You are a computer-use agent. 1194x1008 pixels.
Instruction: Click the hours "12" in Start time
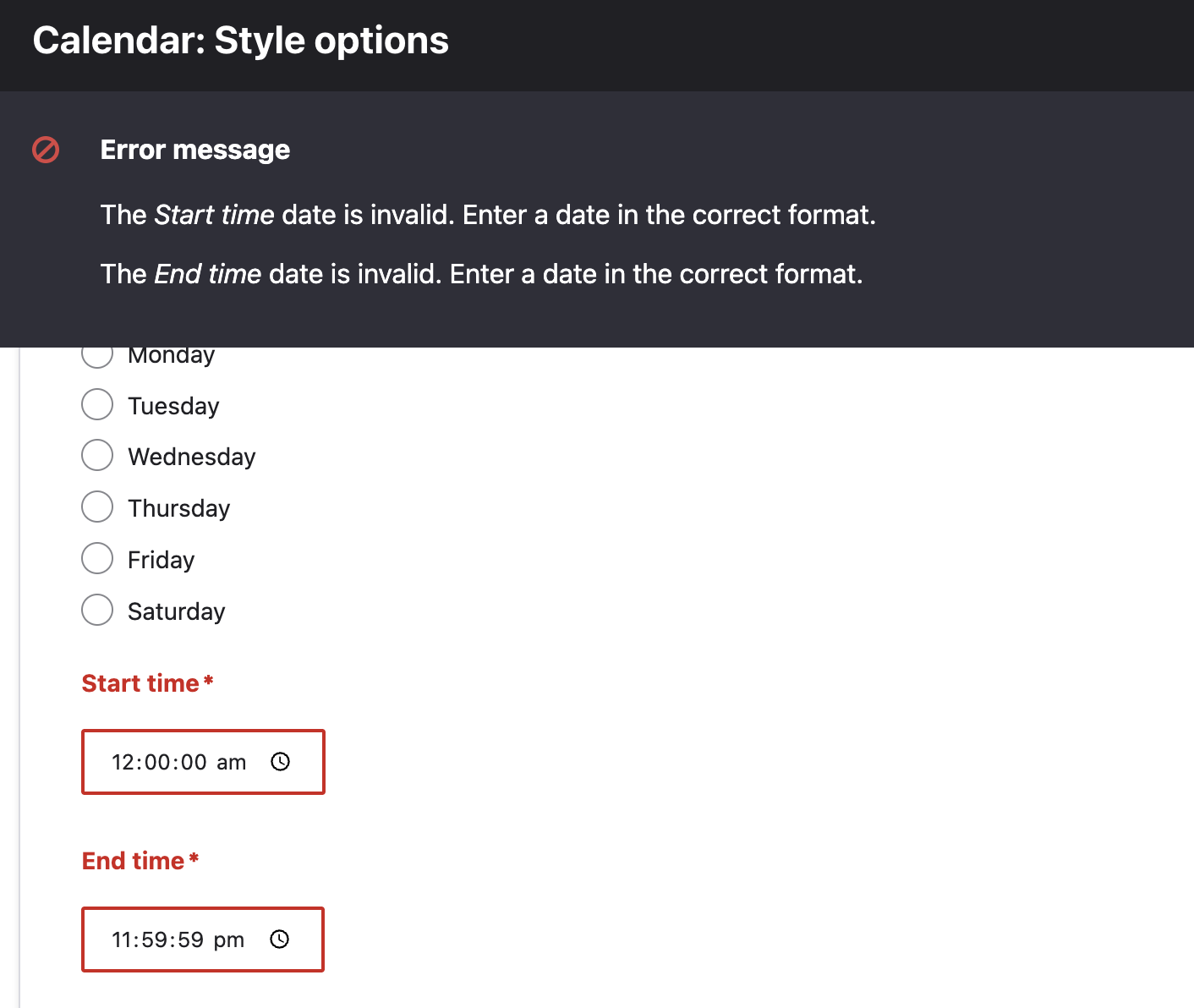point(124,763)
